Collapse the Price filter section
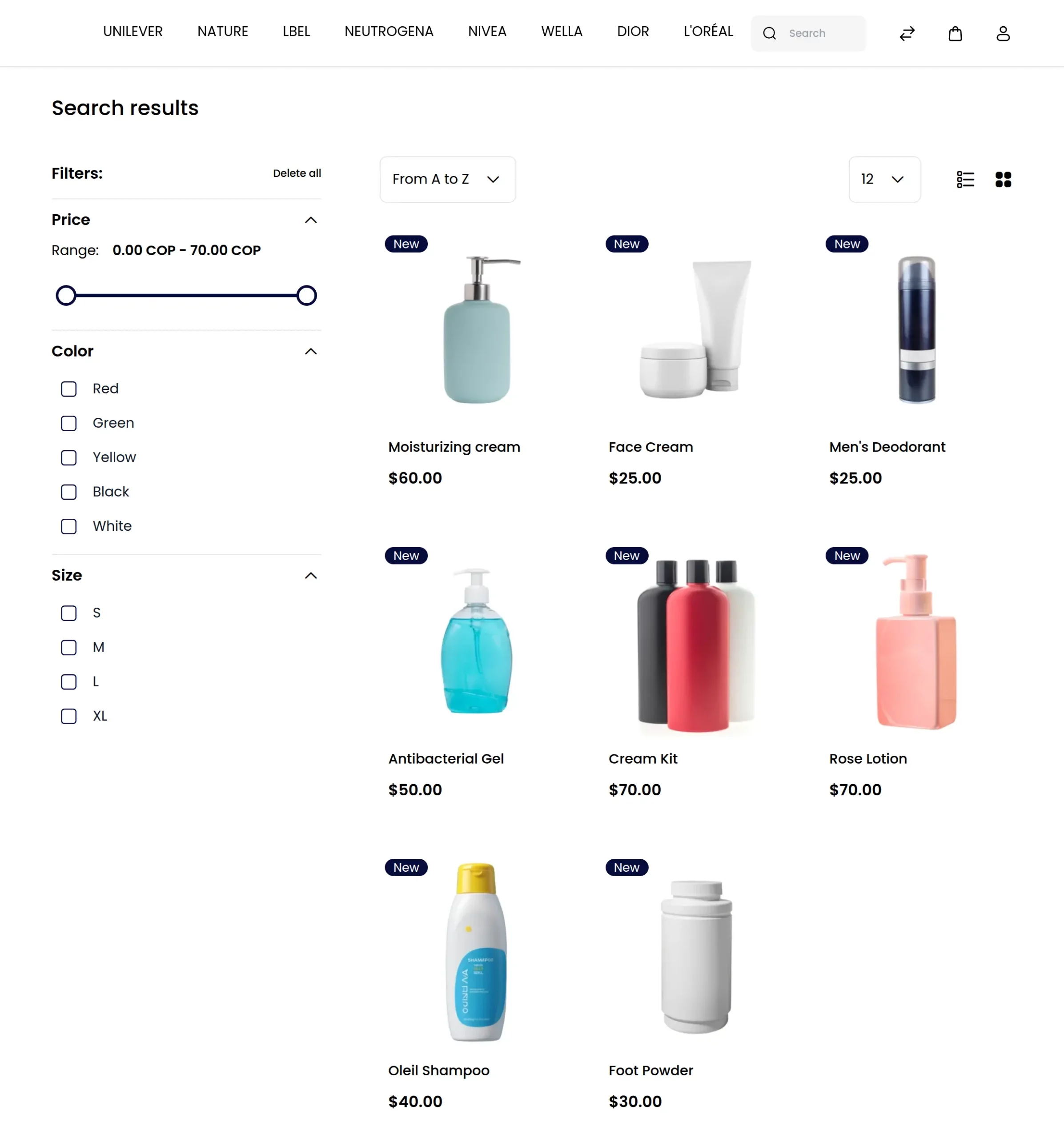The width and height of the screenshot is (1064, 1138). (310, 220)
